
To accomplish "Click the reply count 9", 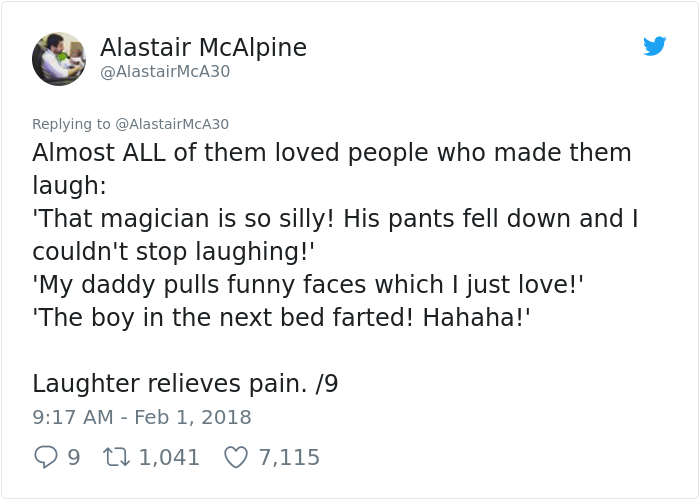I will [x=73, y=457].
